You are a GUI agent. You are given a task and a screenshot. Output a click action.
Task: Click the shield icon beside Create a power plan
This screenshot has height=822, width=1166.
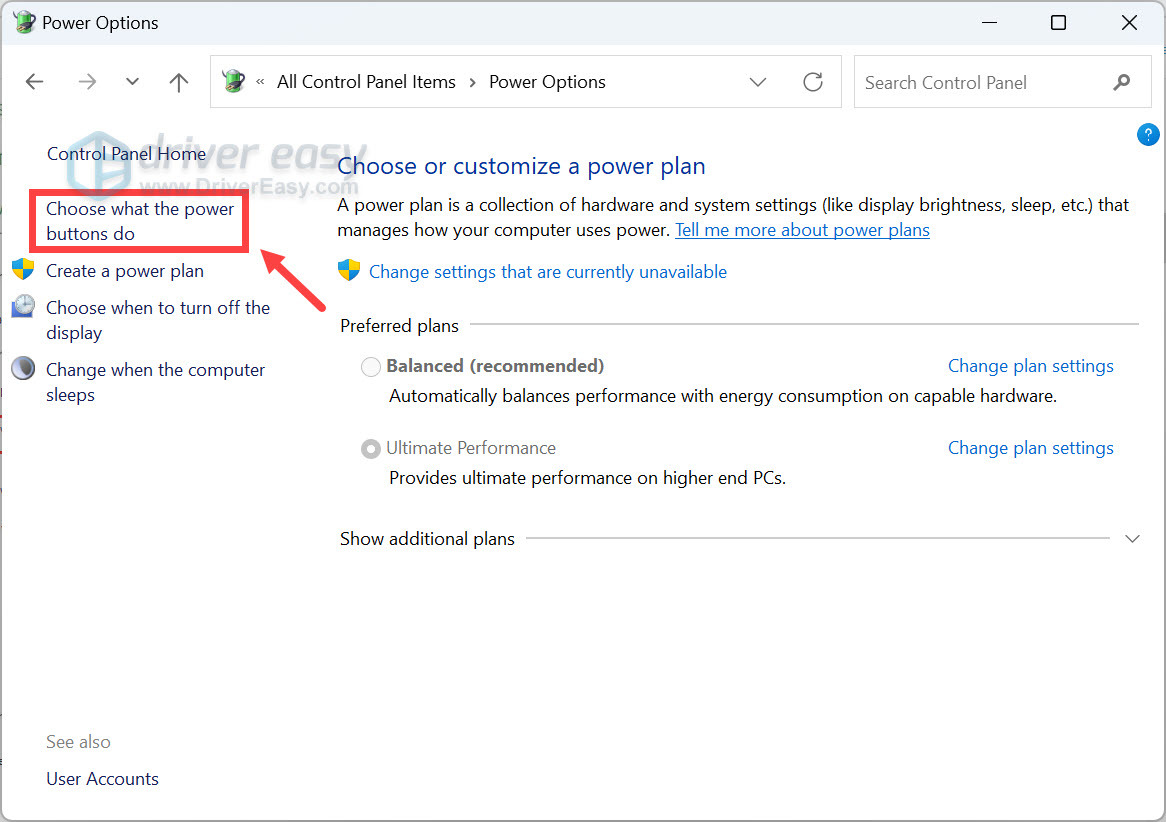click(x=22, y=269)
